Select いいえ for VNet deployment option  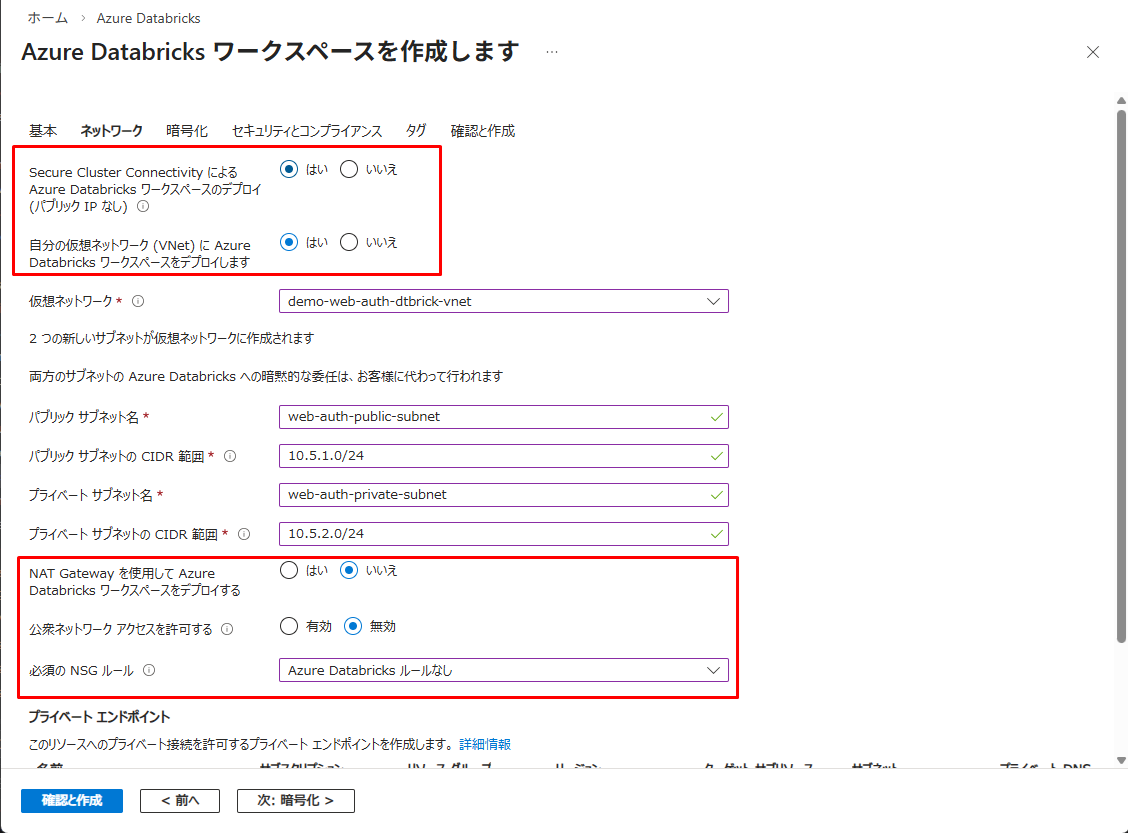point(349,242)
